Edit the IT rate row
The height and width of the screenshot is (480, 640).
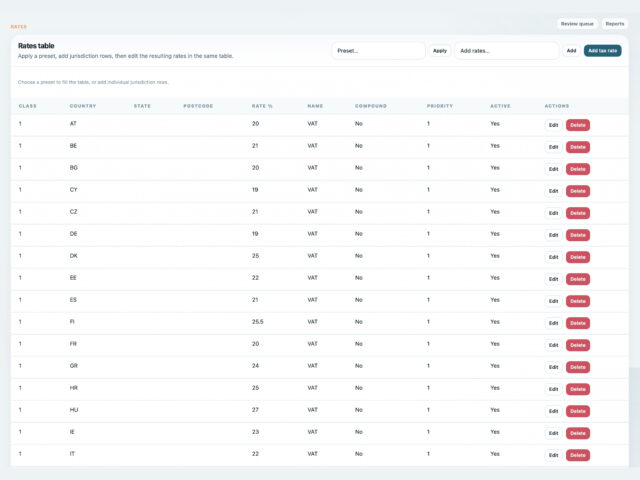coord(553,456)
